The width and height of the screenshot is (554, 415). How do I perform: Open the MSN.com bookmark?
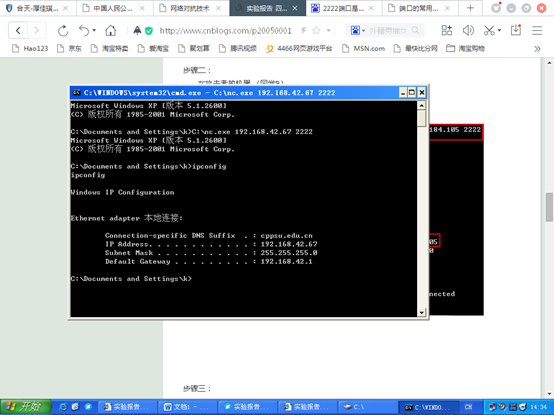point(364,48)
